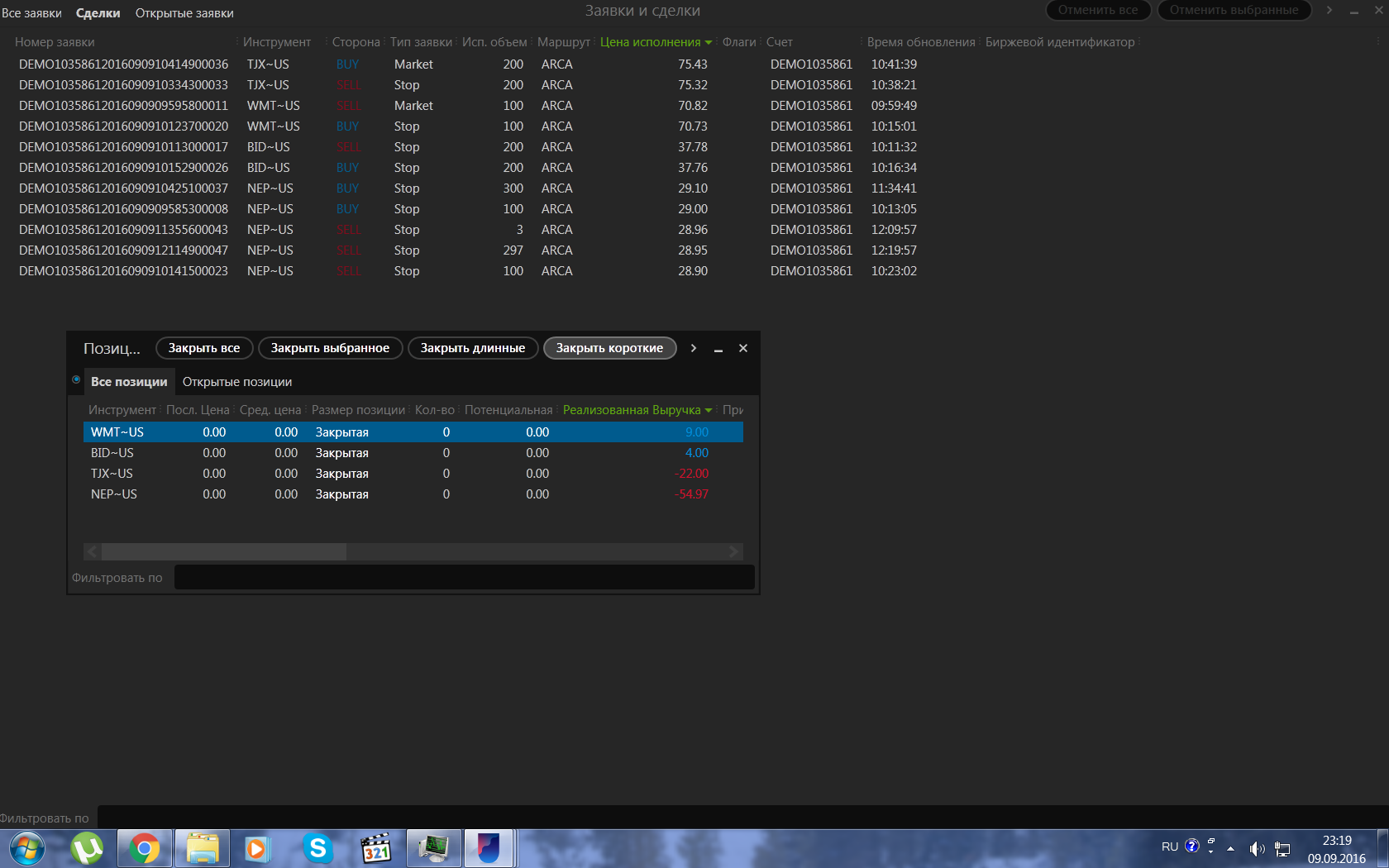Show more buttons in orders window header
1389x868 pixels.
tap(1329, 10)
